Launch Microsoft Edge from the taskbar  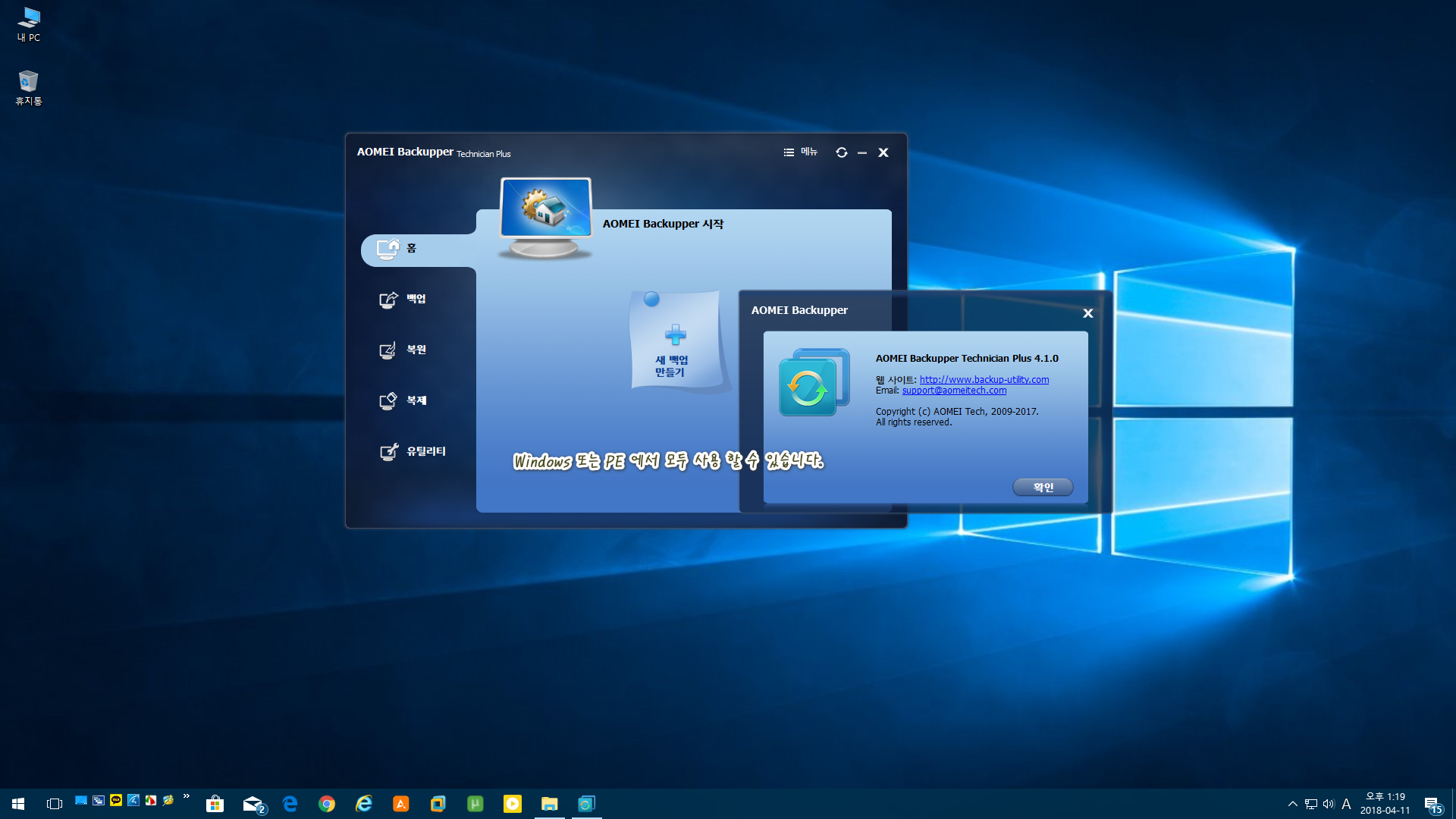pyautogui.click(x=290, y=804)
